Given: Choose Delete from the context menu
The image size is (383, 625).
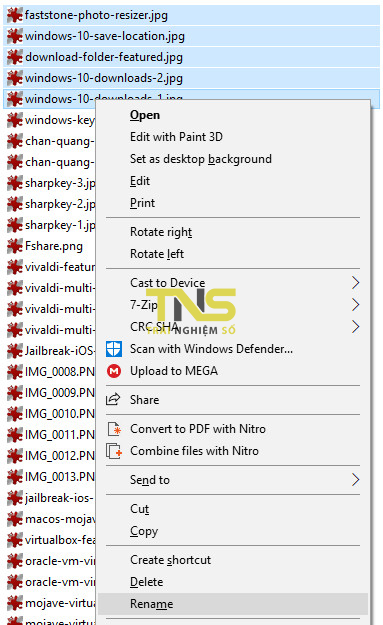Looking at the screenshot, I should pos(146,582).
